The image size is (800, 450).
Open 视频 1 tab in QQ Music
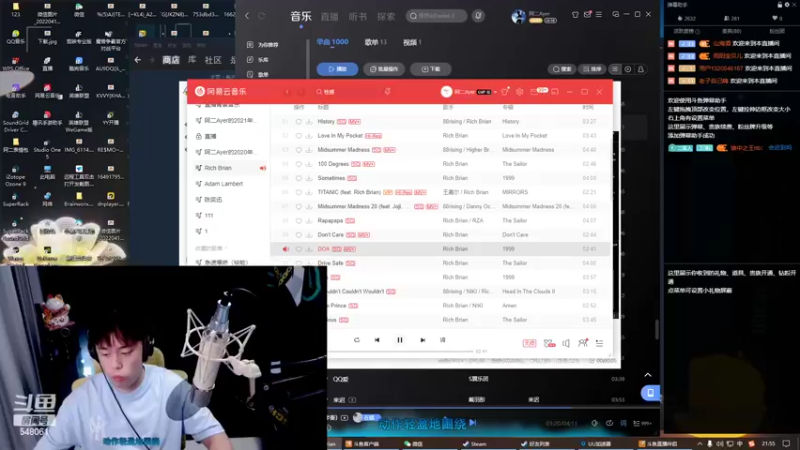pos(412,42)
